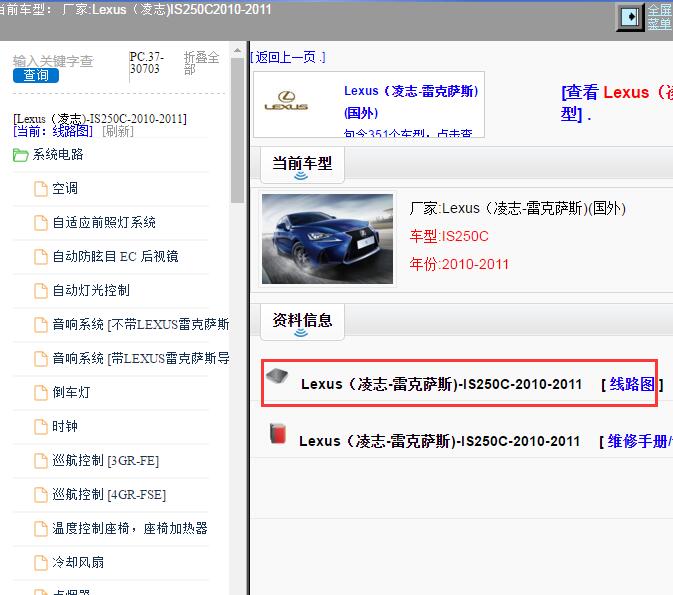Click the red book icon beside 维修手册 row
Screen dimensions: 673x595
pyautogui.click(x=278, y=434)
